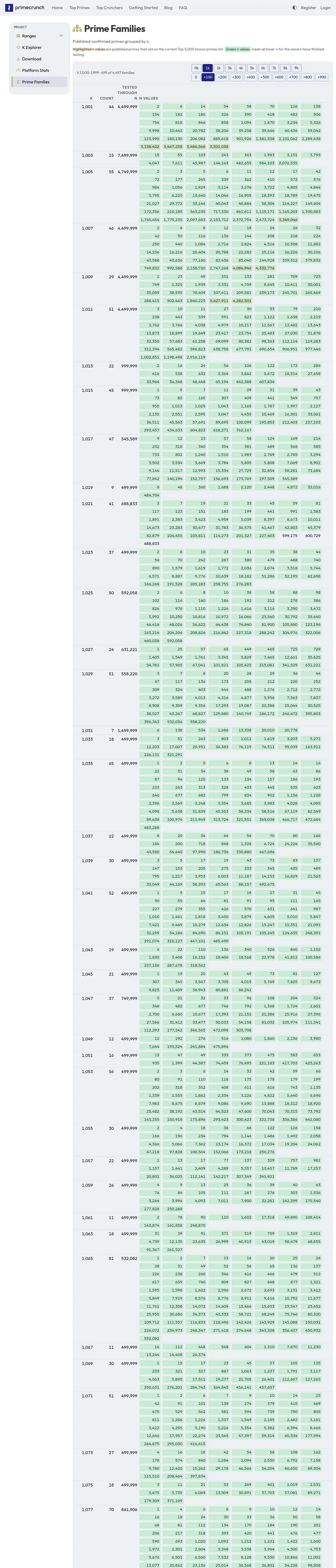Viewport: 336px width, 1568px height.
Task: Open the Top Crunchers menu
Action: pyautogui.click(x=109, y=8)
